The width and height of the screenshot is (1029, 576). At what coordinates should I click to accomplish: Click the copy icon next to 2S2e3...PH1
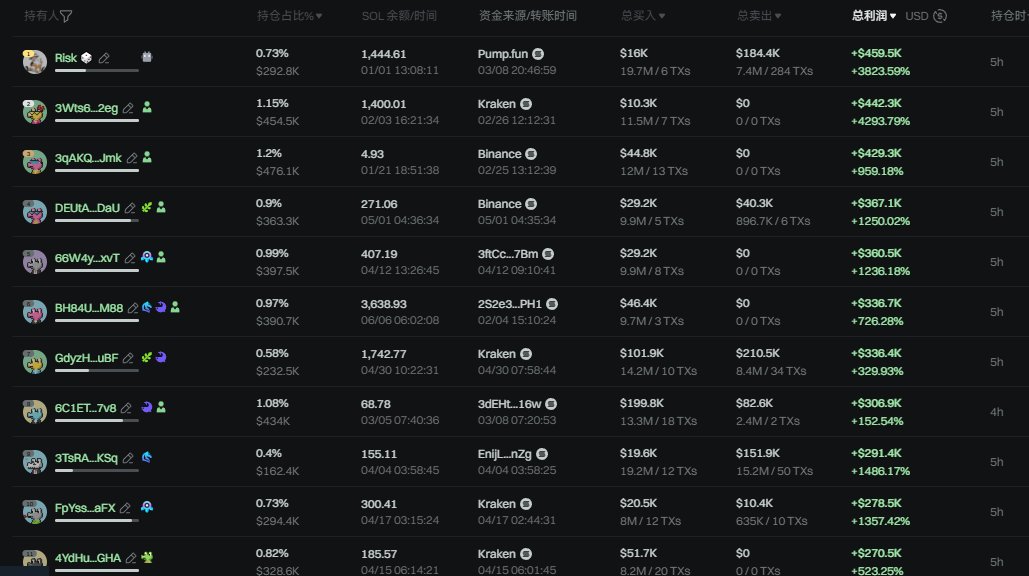[552, 304]
